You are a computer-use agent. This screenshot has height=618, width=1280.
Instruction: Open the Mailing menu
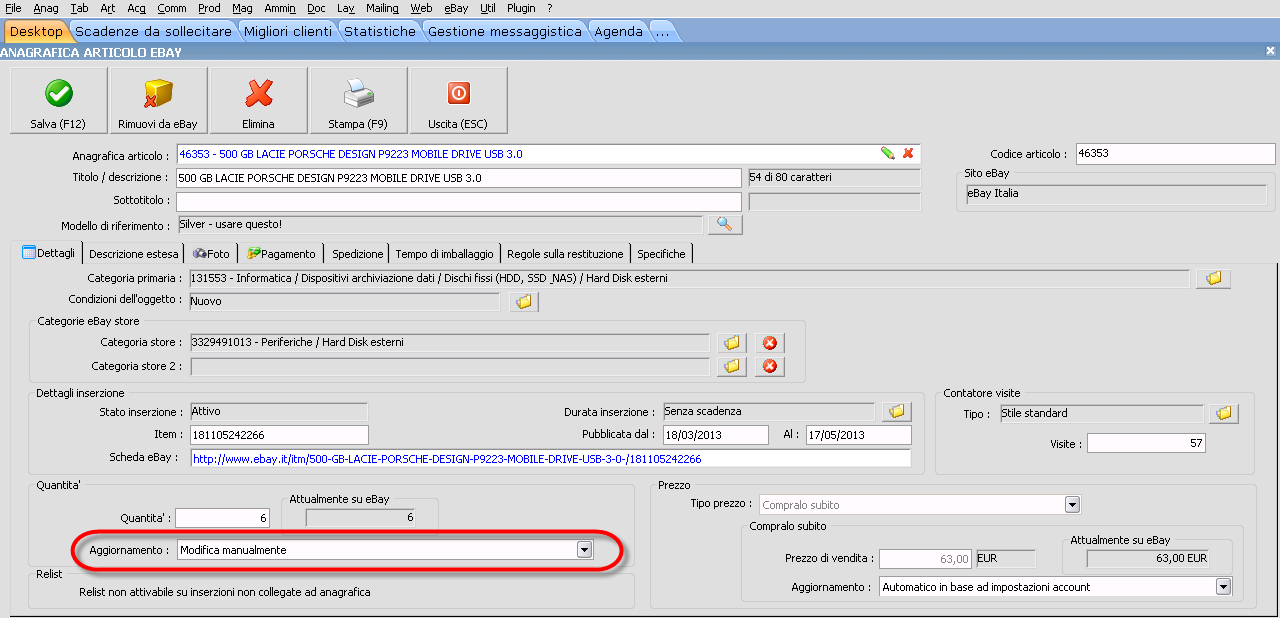point(382,8)
